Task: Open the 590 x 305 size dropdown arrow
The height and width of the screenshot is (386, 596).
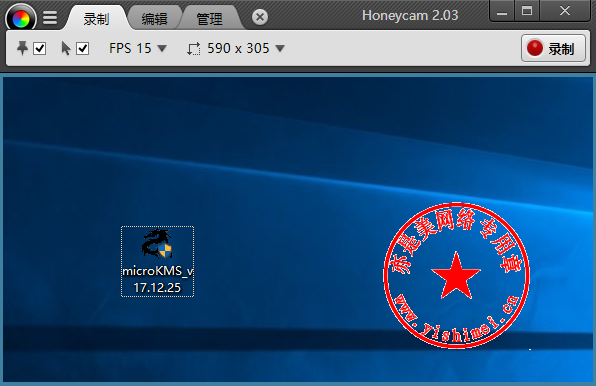Action: click(x=280, y=48)
